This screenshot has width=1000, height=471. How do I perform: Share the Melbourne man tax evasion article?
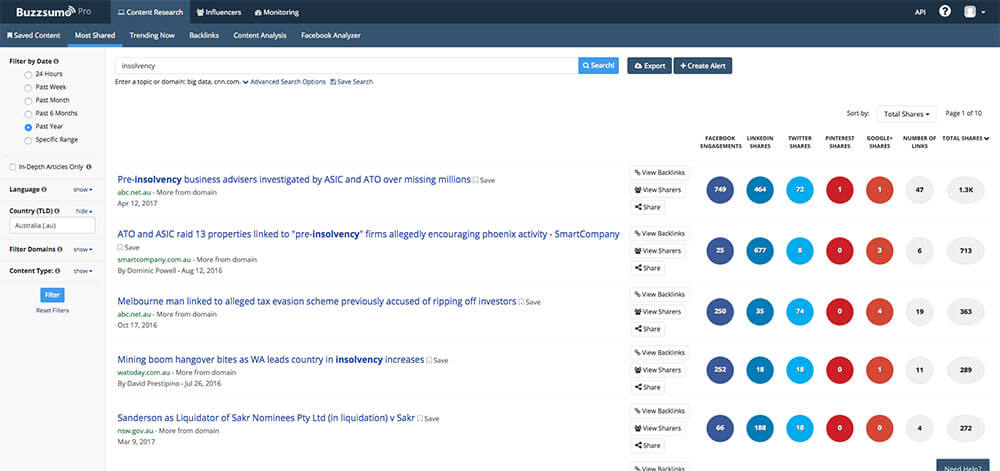647,329
